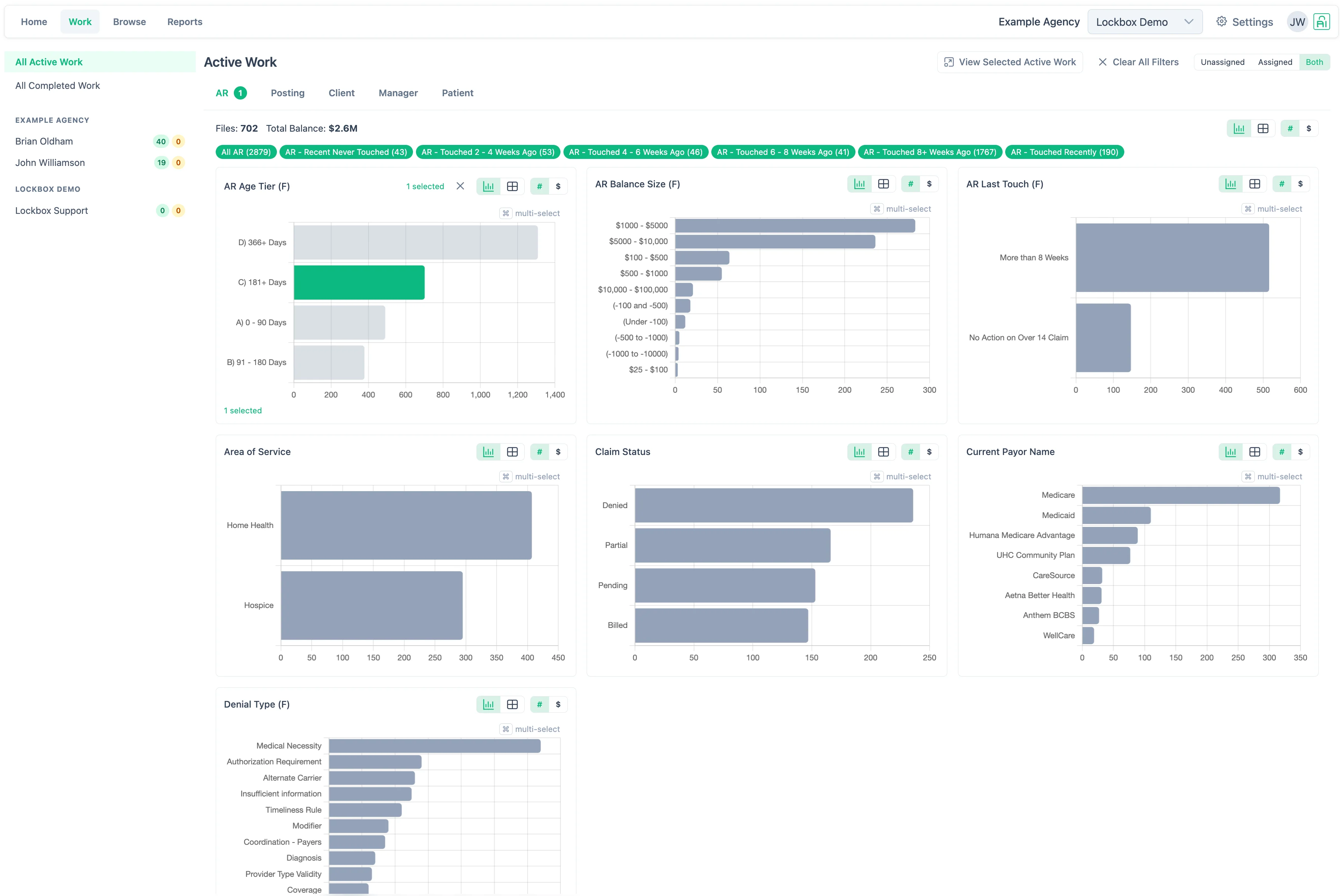The image size is (1340, 896).
Task: Switch to the Posting tab
Action: (x=287, y=93)
